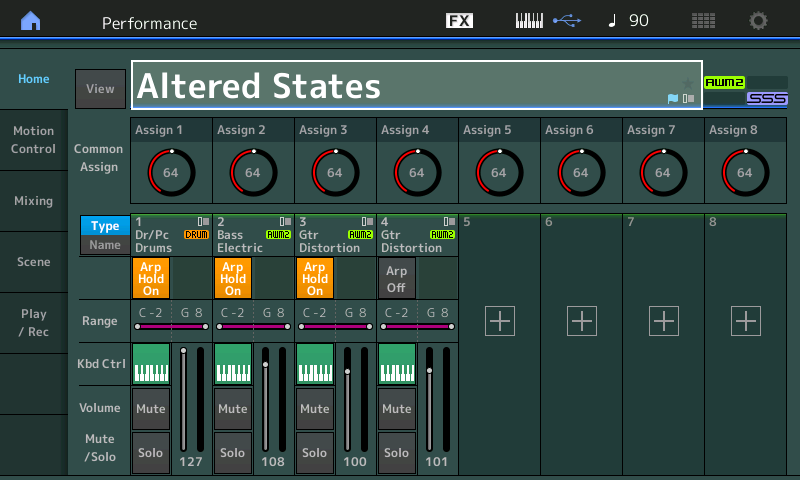This screenshot has height=480, width=800.
Task: Mute part 4 Gtr Distortion
Action: (397, 409)
